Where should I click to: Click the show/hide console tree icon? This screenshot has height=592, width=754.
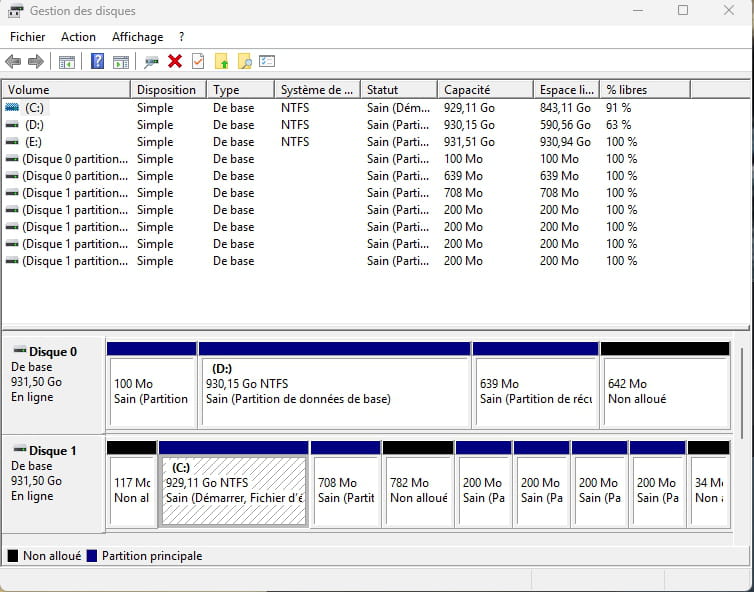pos(67,62)
